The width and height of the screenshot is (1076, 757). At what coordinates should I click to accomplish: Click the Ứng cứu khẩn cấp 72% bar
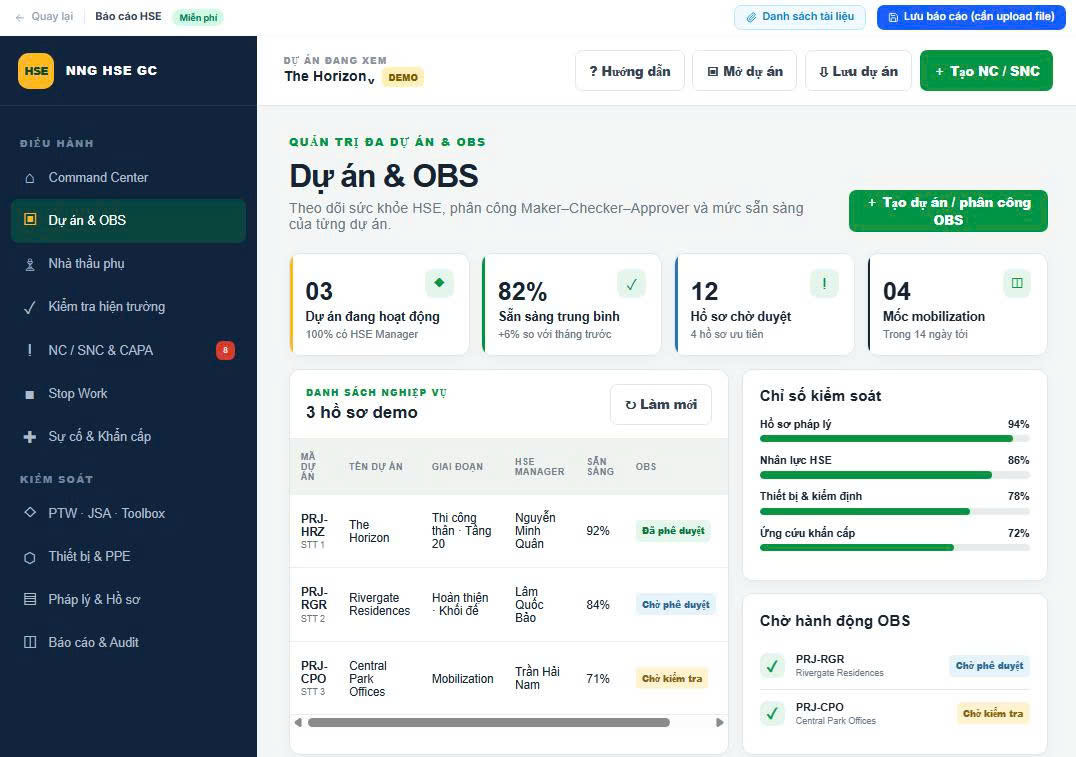[x=894, y=548]
